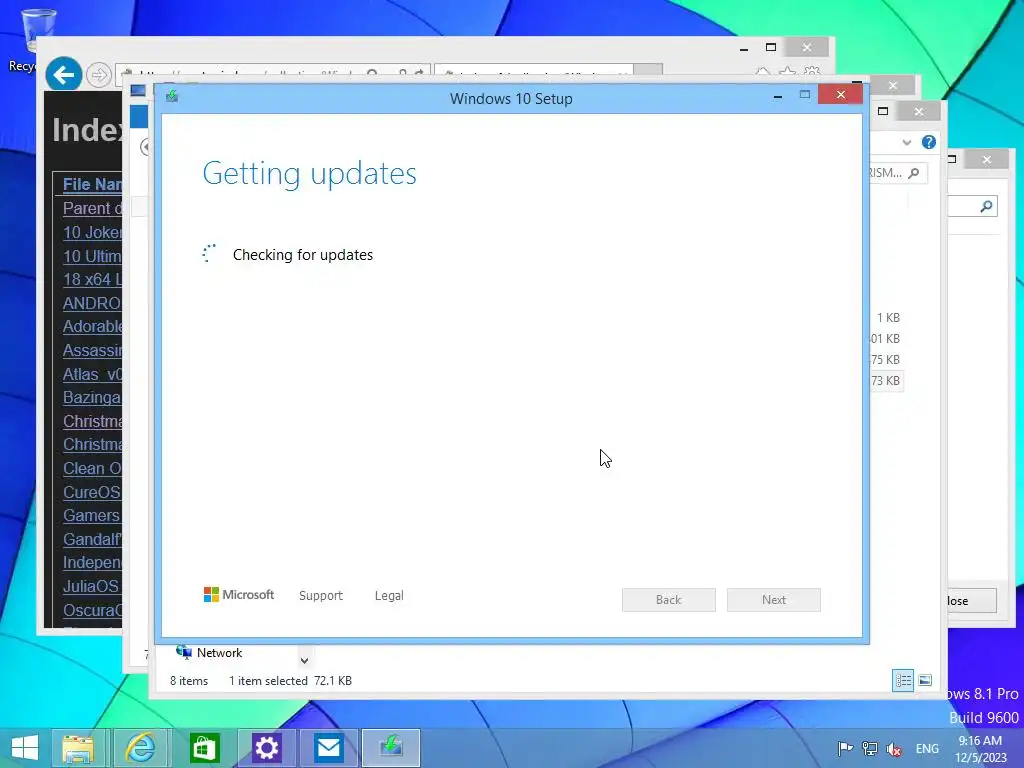
Task: Open the 'Gamers' link in IE
Action: (x=92, y=515)
